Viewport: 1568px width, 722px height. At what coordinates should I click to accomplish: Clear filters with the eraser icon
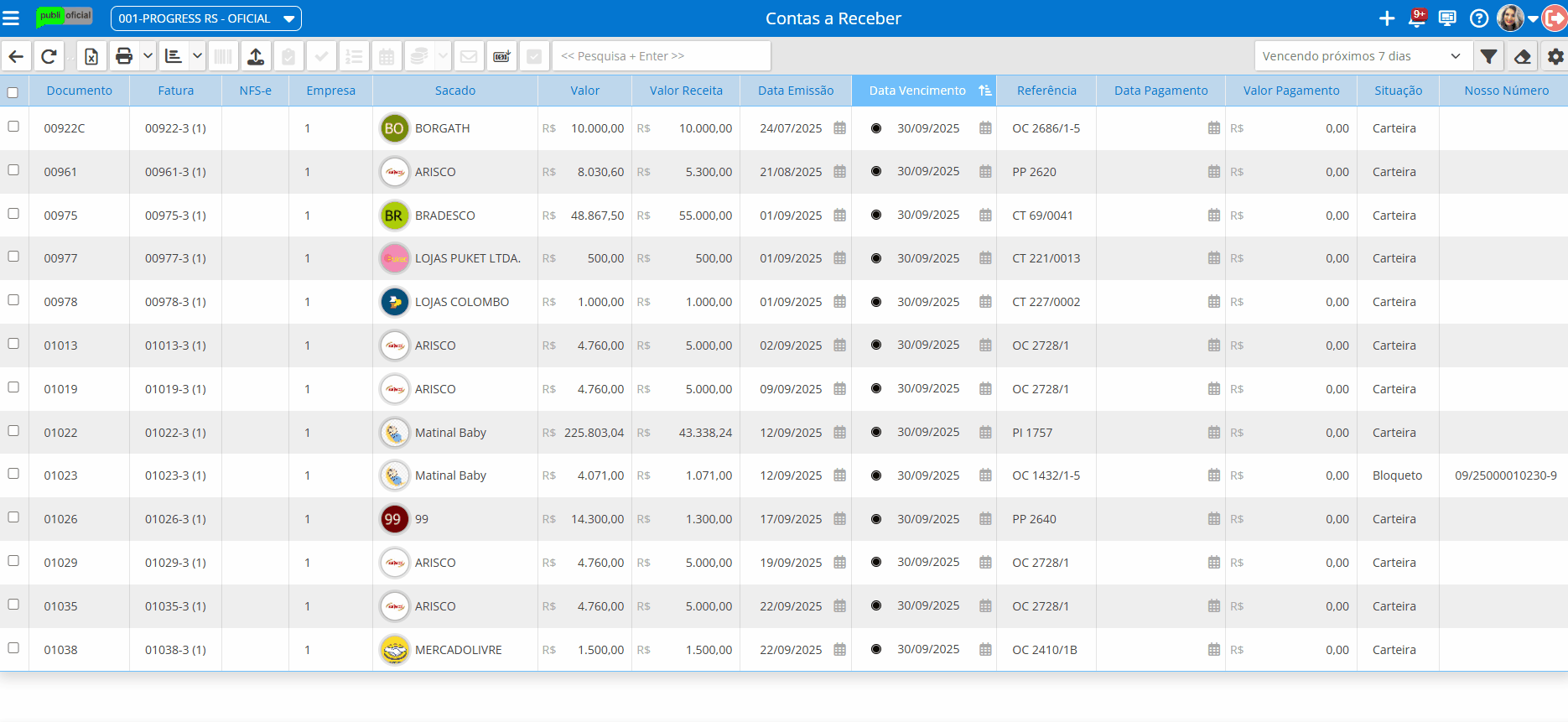pyautogui.click(x=1522, y=56)
